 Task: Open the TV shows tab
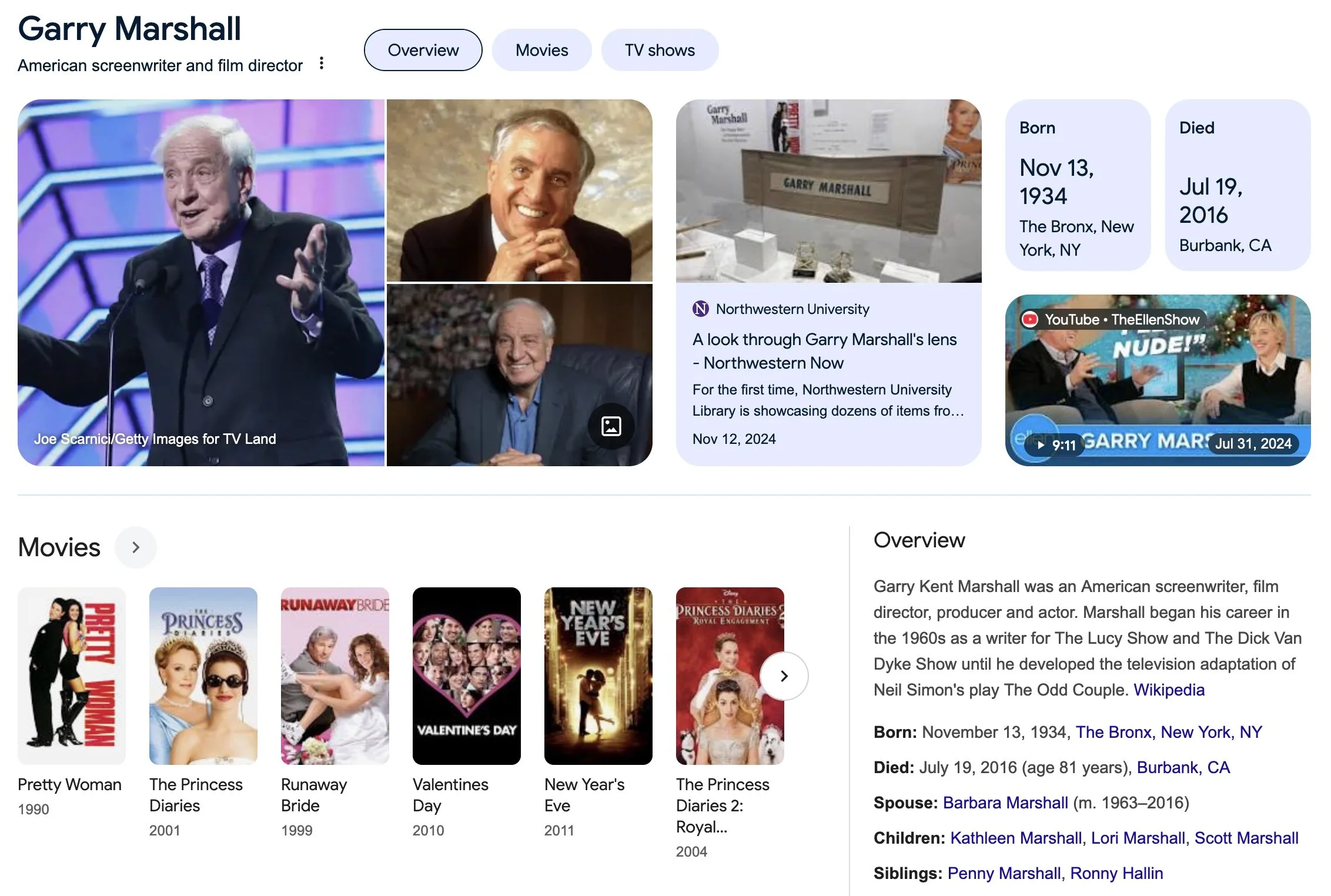pyautogui.click(x=659, y=51)
